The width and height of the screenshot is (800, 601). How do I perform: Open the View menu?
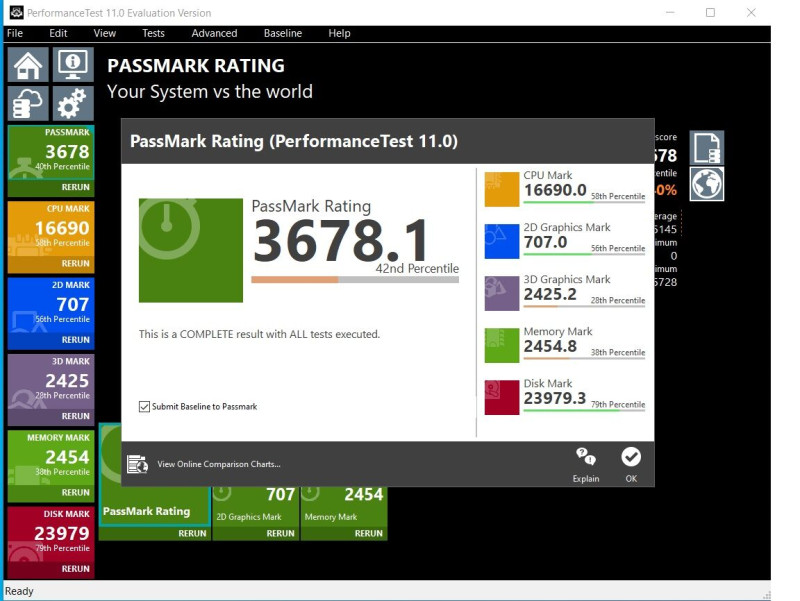pyautogui.click(x=105, y=33)
